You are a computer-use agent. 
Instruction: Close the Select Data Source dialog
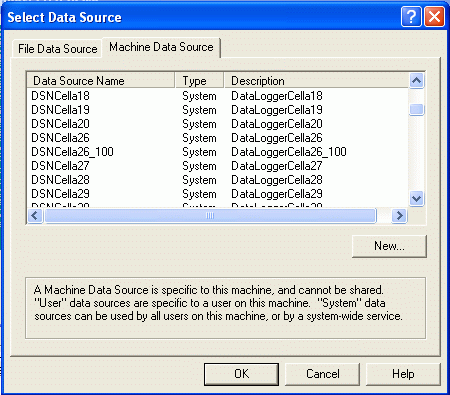point(434,16)
